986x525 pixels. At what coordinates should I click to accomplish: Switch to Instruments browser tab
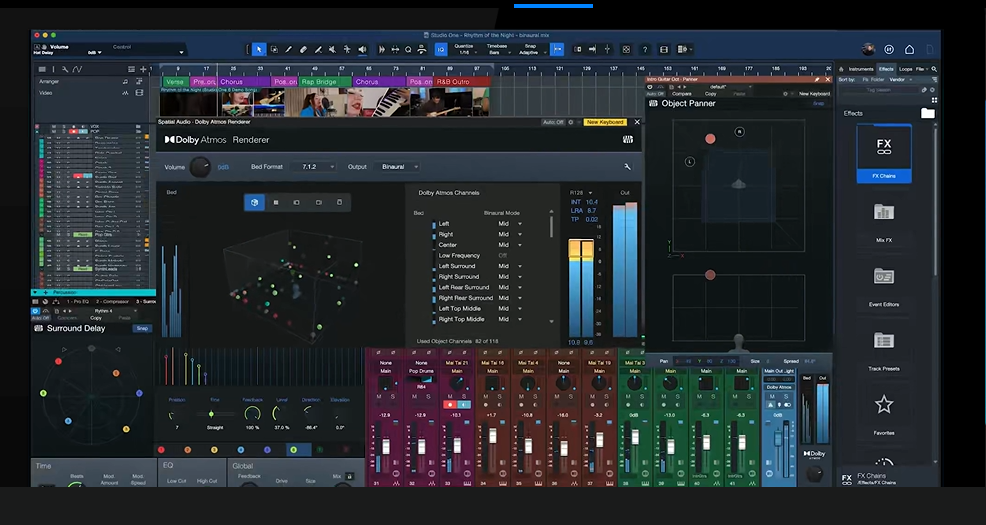click(x=861, y=69)
